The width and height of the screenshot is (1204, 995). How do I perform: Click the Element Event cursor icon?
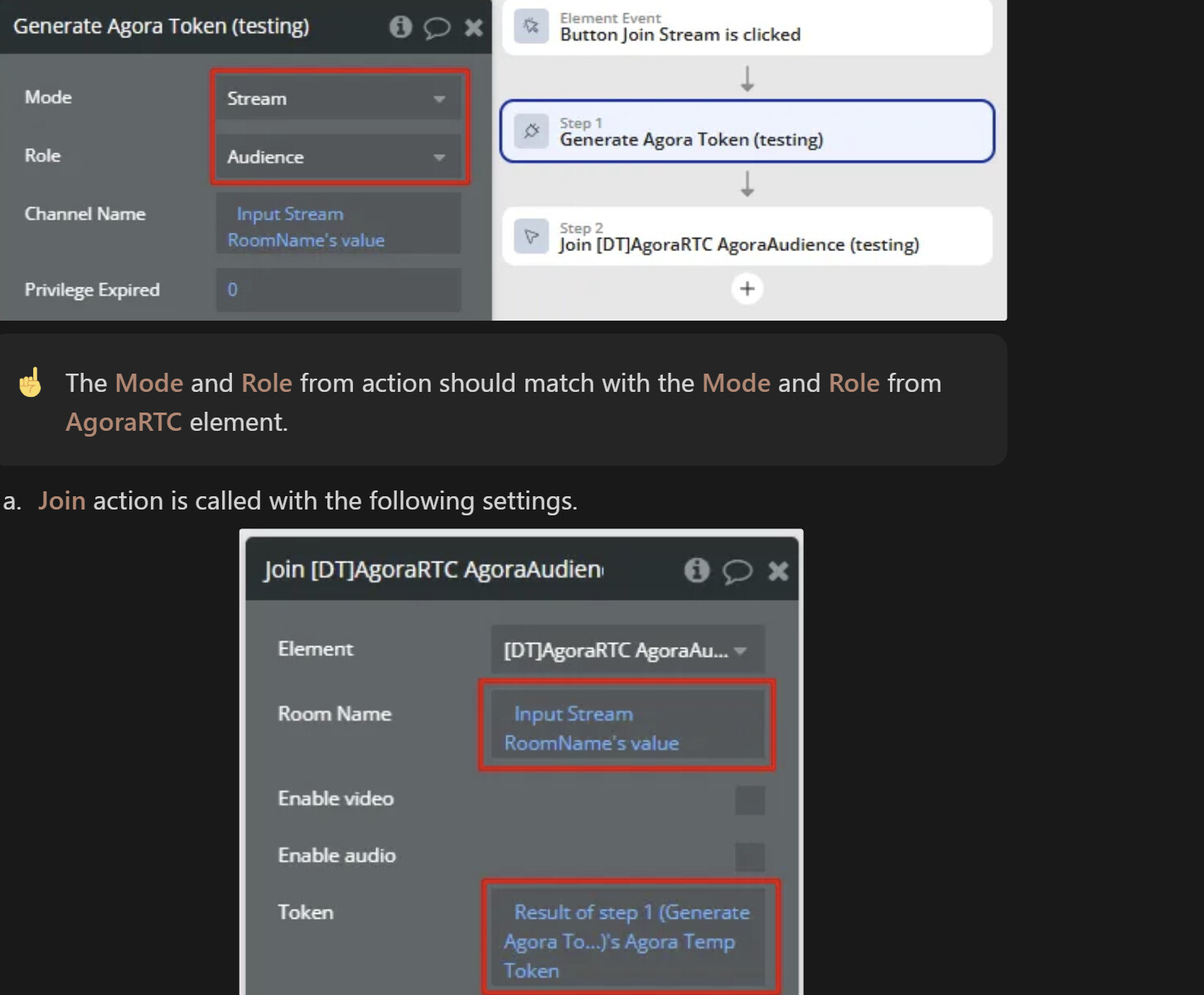(531, 27)
